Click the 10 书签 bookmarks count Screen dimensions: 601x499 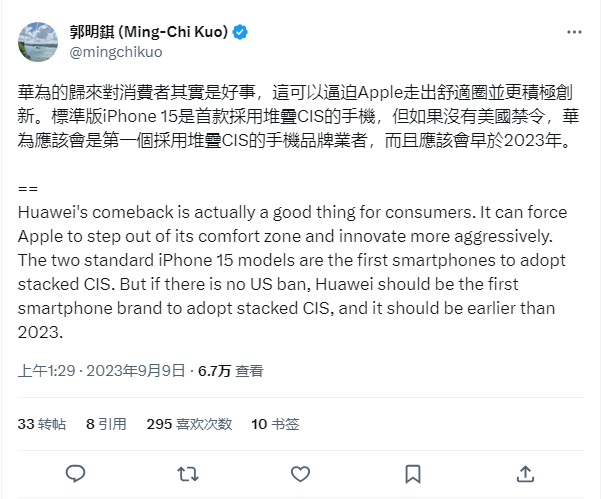(x=275, y=424)
